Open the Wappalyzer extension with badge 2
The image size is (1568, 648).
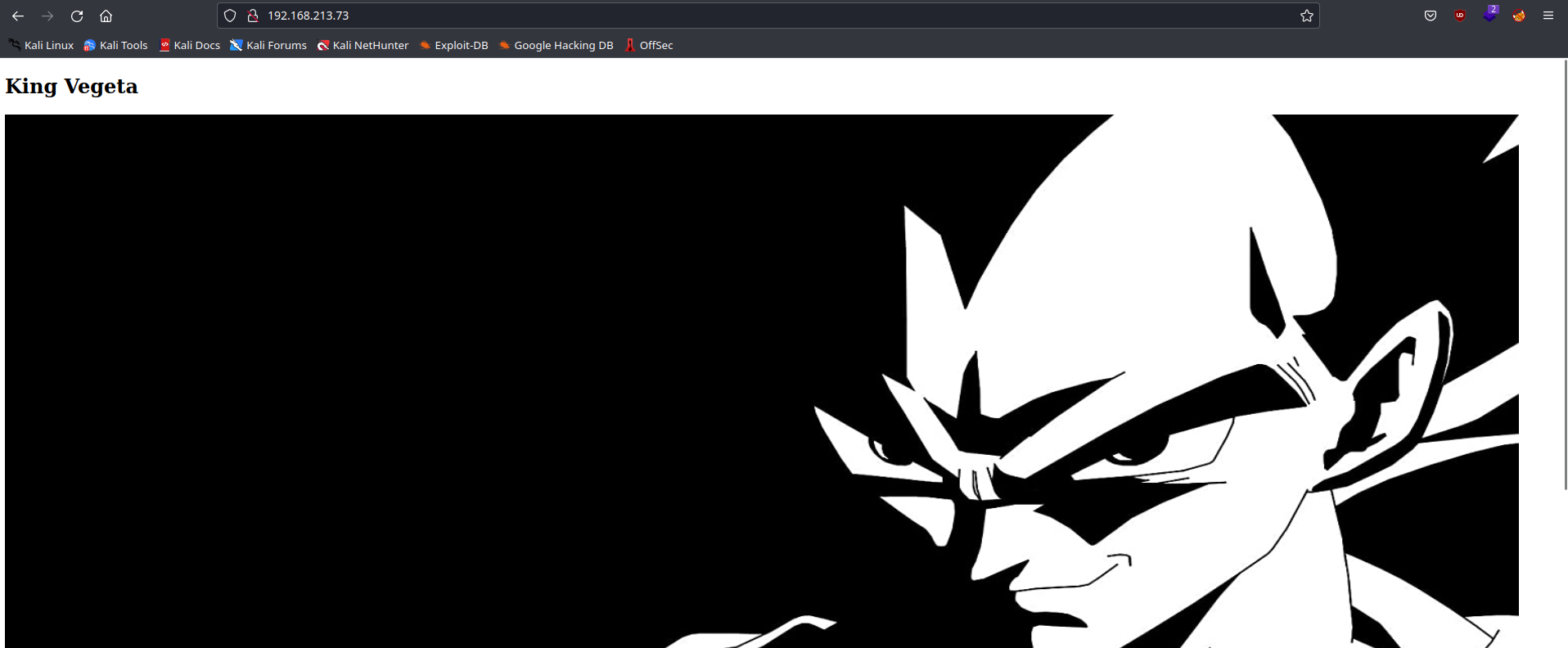tap(1489, 15)
